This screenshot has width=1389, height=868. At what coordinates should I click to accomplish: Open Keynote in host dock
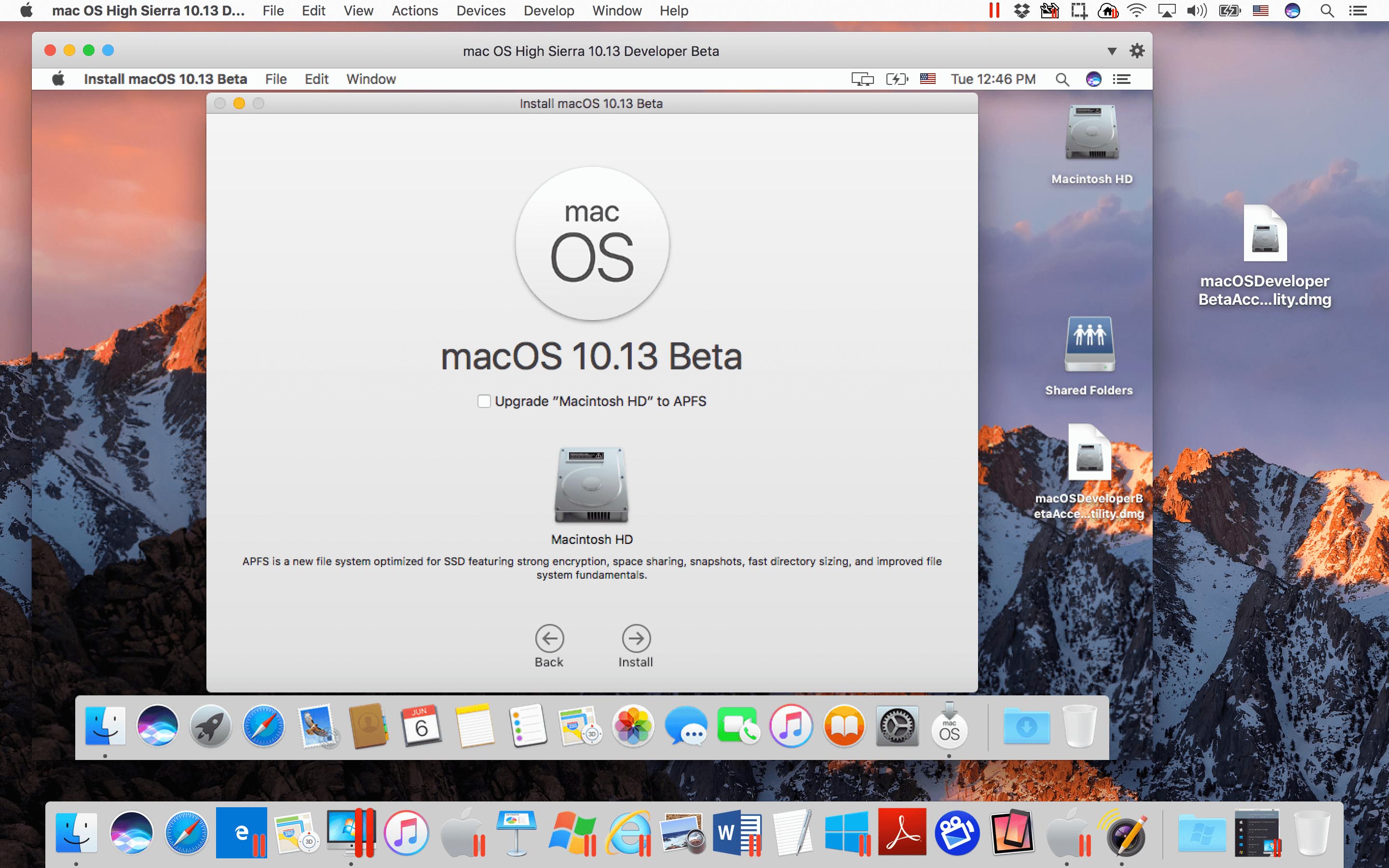tap(516, 832)
